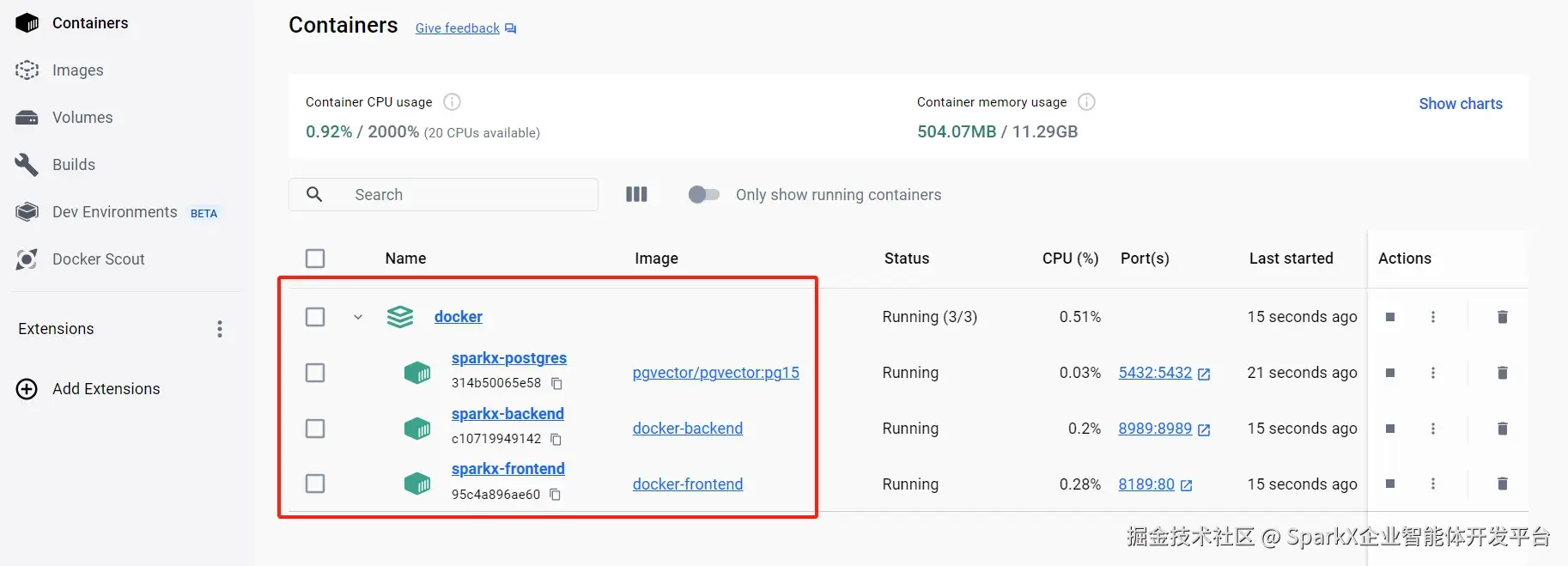Open the docker group link
The height and width of the screenshot is (566, 1568).
(459, 317)
